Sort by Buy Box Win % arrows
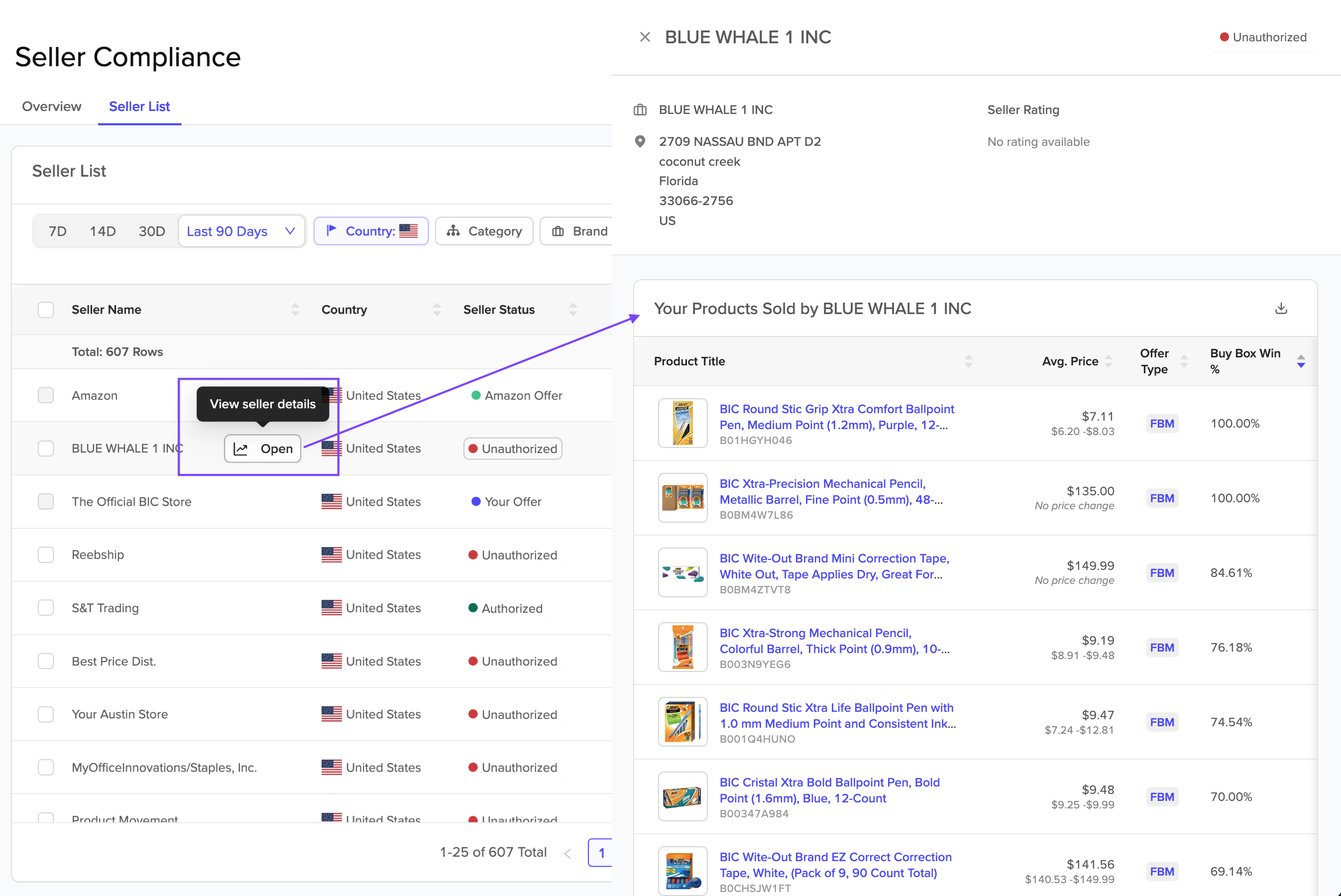This screenshot has width=1341, height=896. pos(1301,361)
